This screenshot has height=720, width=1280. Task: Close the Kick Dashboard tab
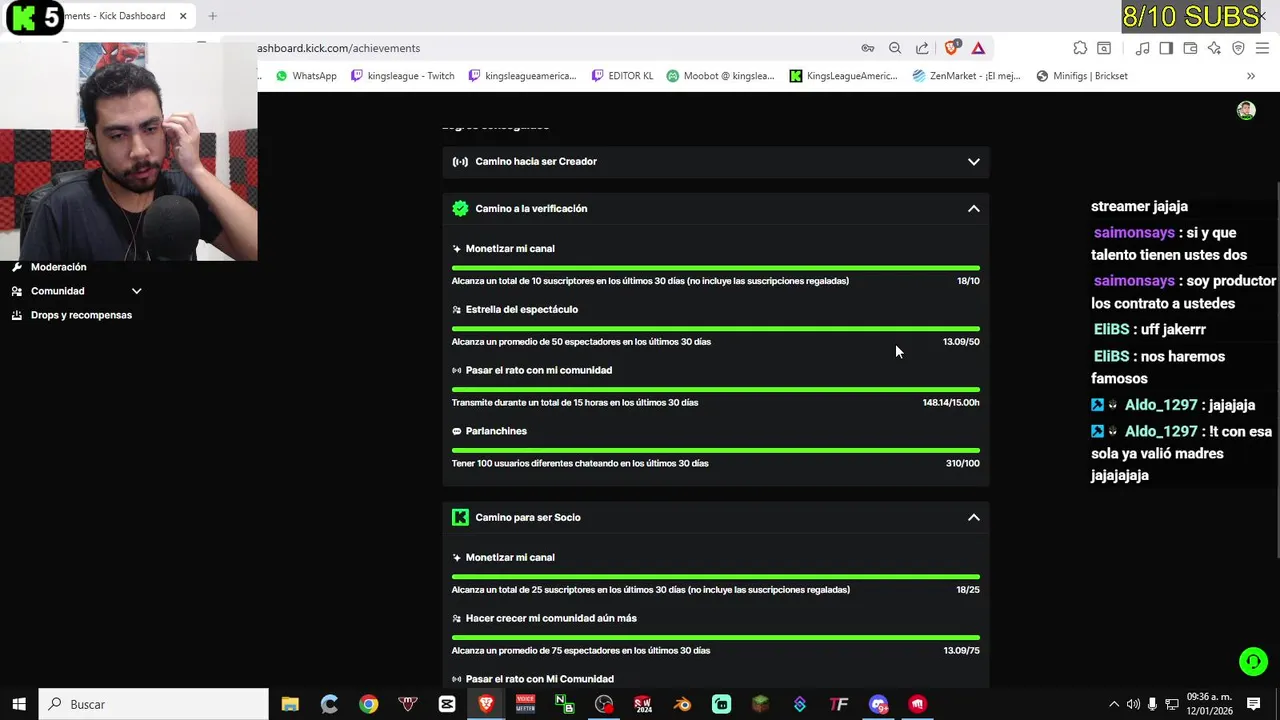183,16
